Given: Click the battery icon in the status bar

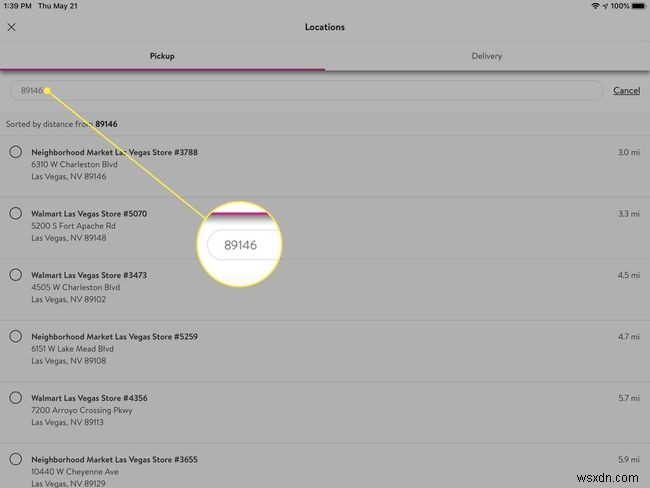Looking at the screenshot, I should point(639,6).
